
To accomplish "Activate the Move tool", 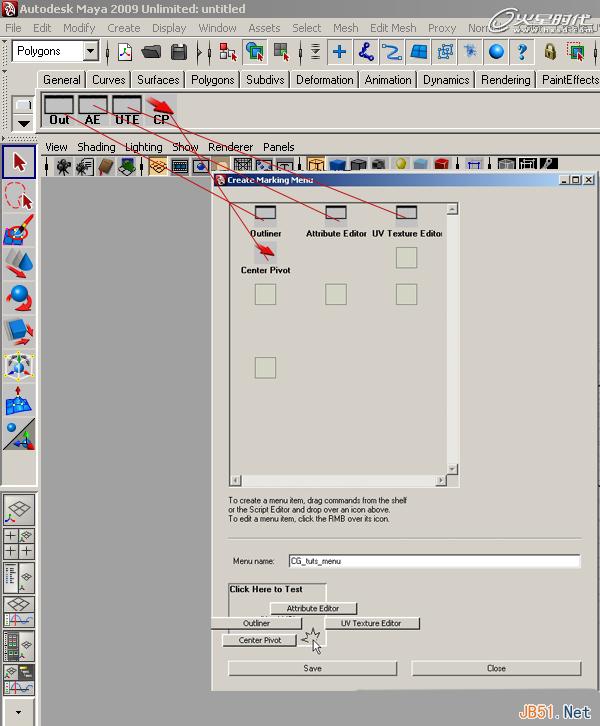I will coord(19,264).
